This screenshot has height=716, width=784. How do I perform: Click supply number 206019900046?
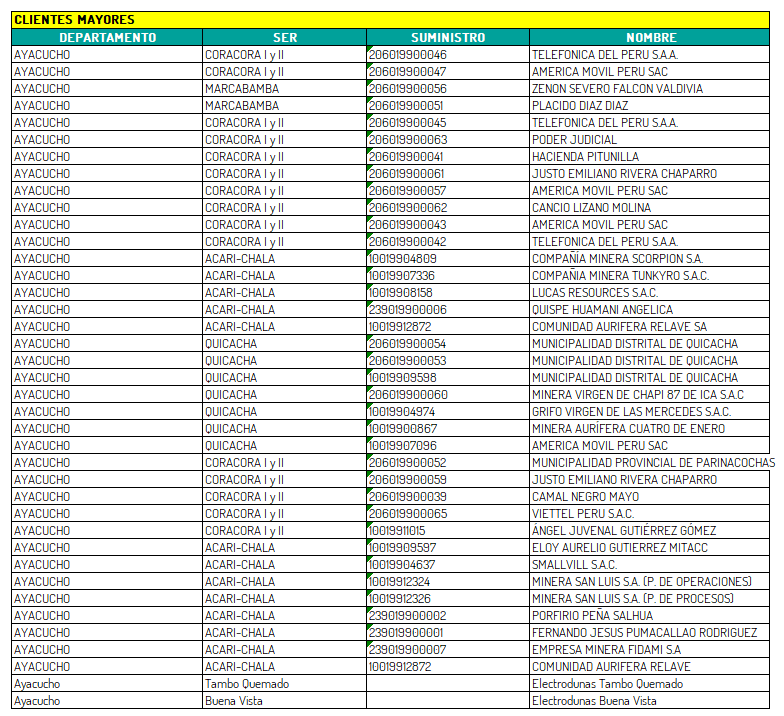click(x=408, y=54)
